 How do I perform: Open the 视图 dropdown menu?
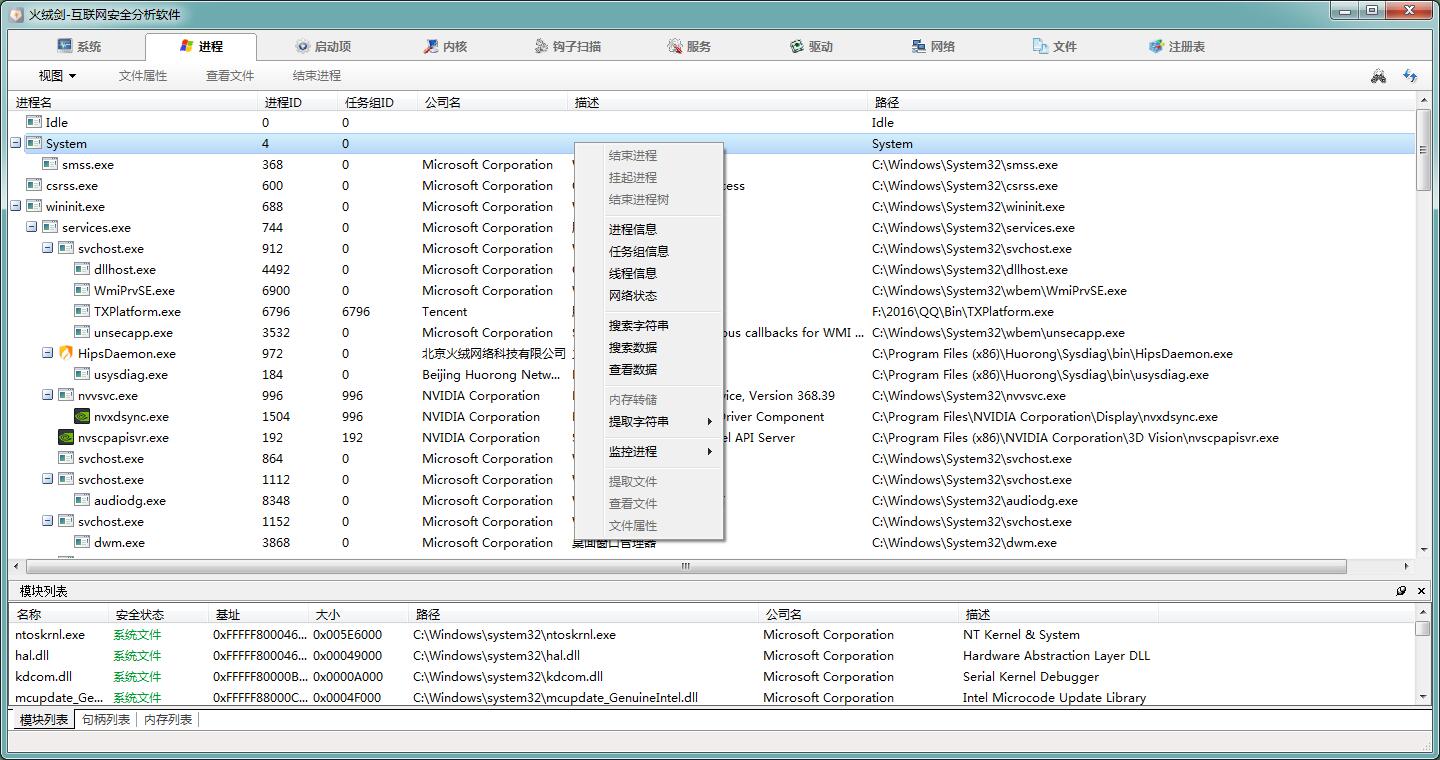coord(57,76)
